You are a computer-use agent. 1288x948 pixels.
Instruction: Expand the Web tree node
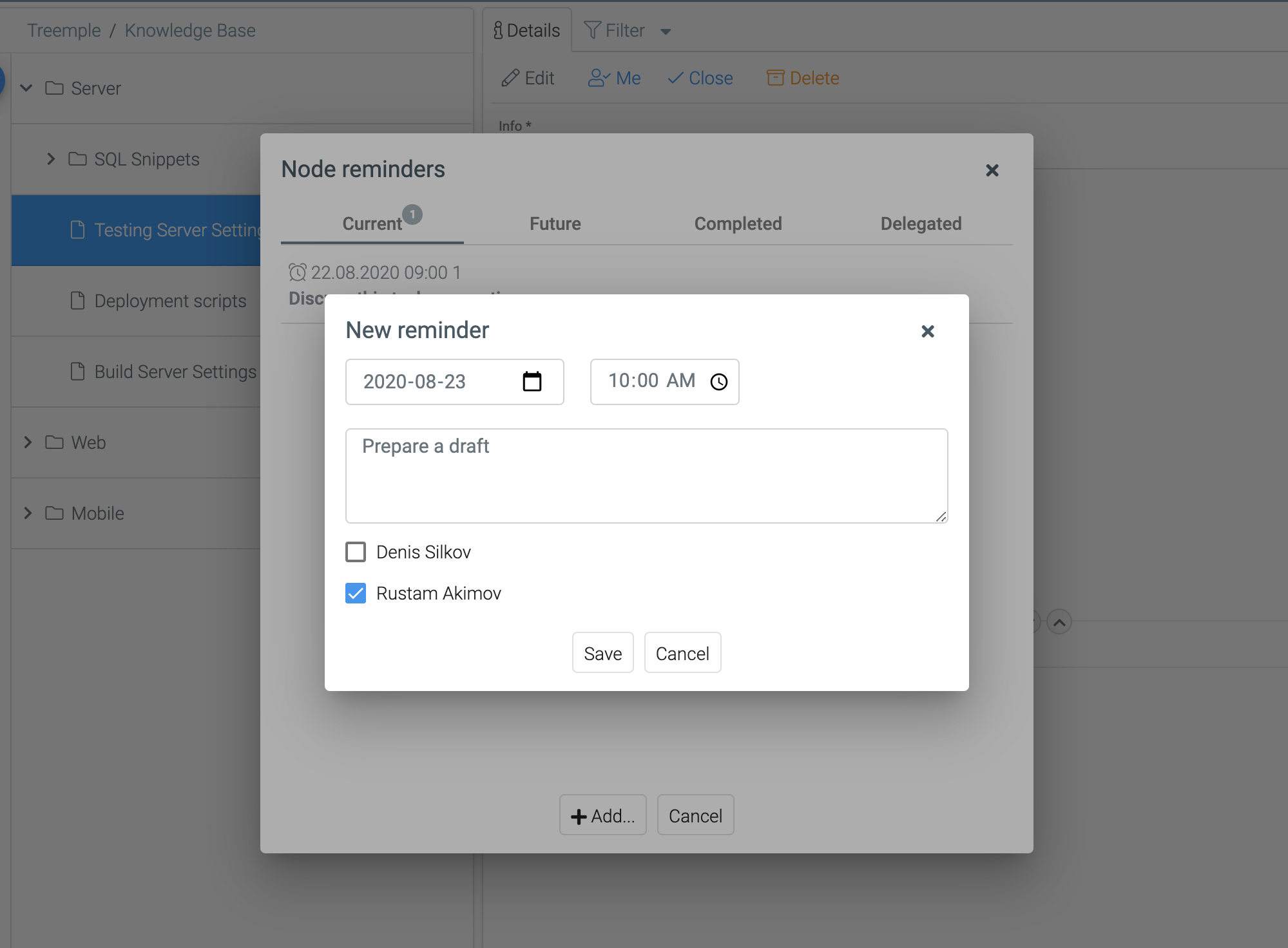tap(28, 442)
